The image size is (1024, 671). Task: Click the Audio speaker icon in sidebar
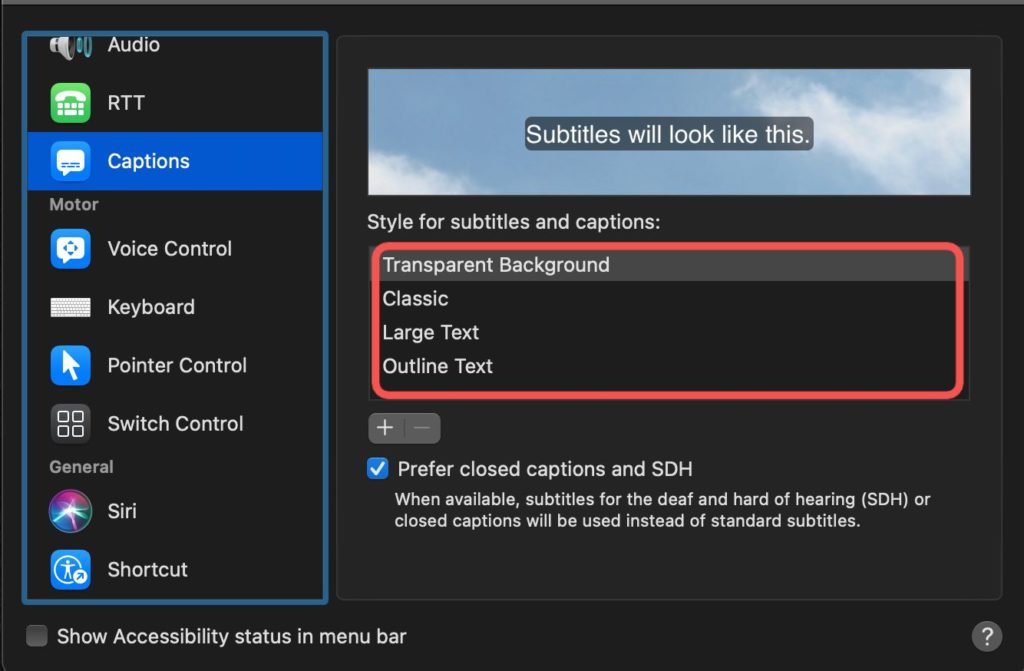[x=71, y=47]
